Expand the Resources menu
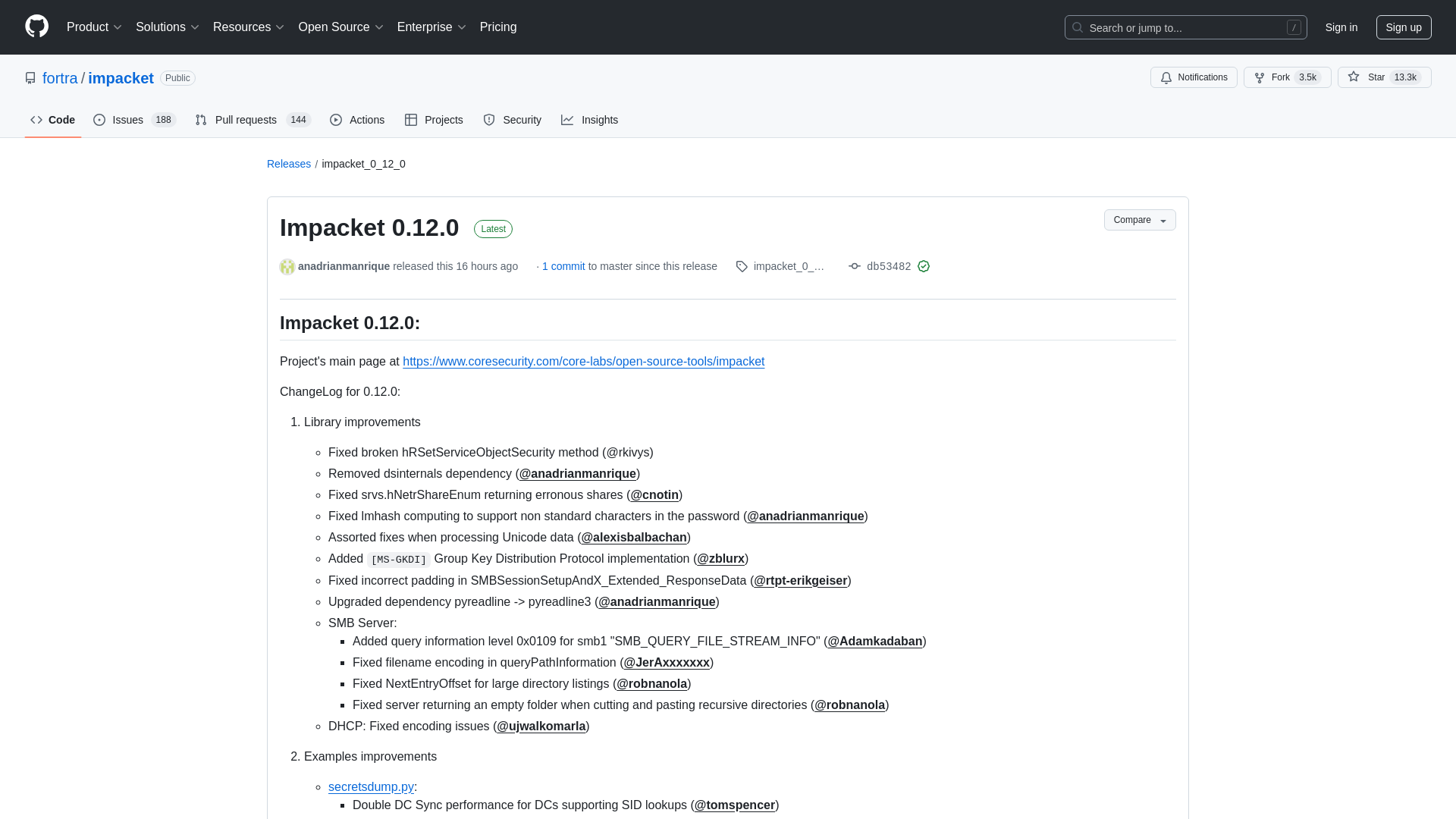Viewport: 1456px width, 819px height. [249, 27]
